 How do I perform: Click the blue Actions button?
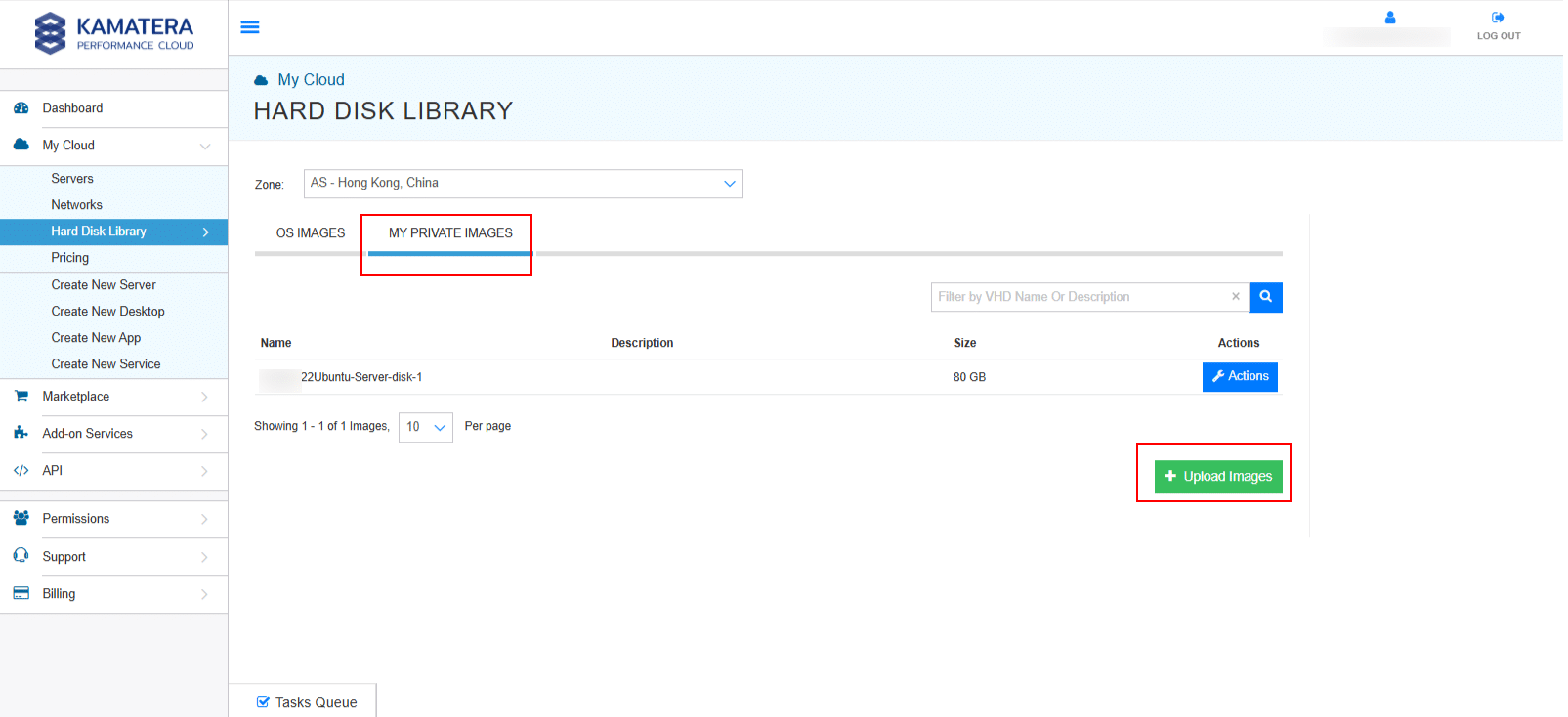pyautogui.click(x=1240, y=377)
